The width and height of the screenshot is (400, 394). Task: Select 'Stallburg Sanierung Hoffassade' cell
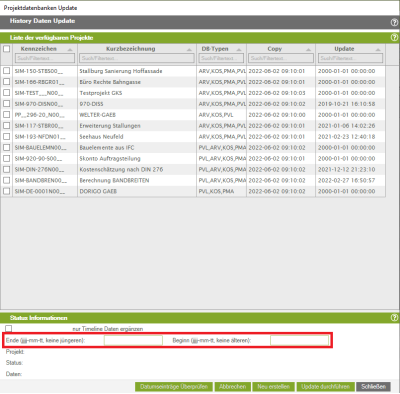(121, 71)
